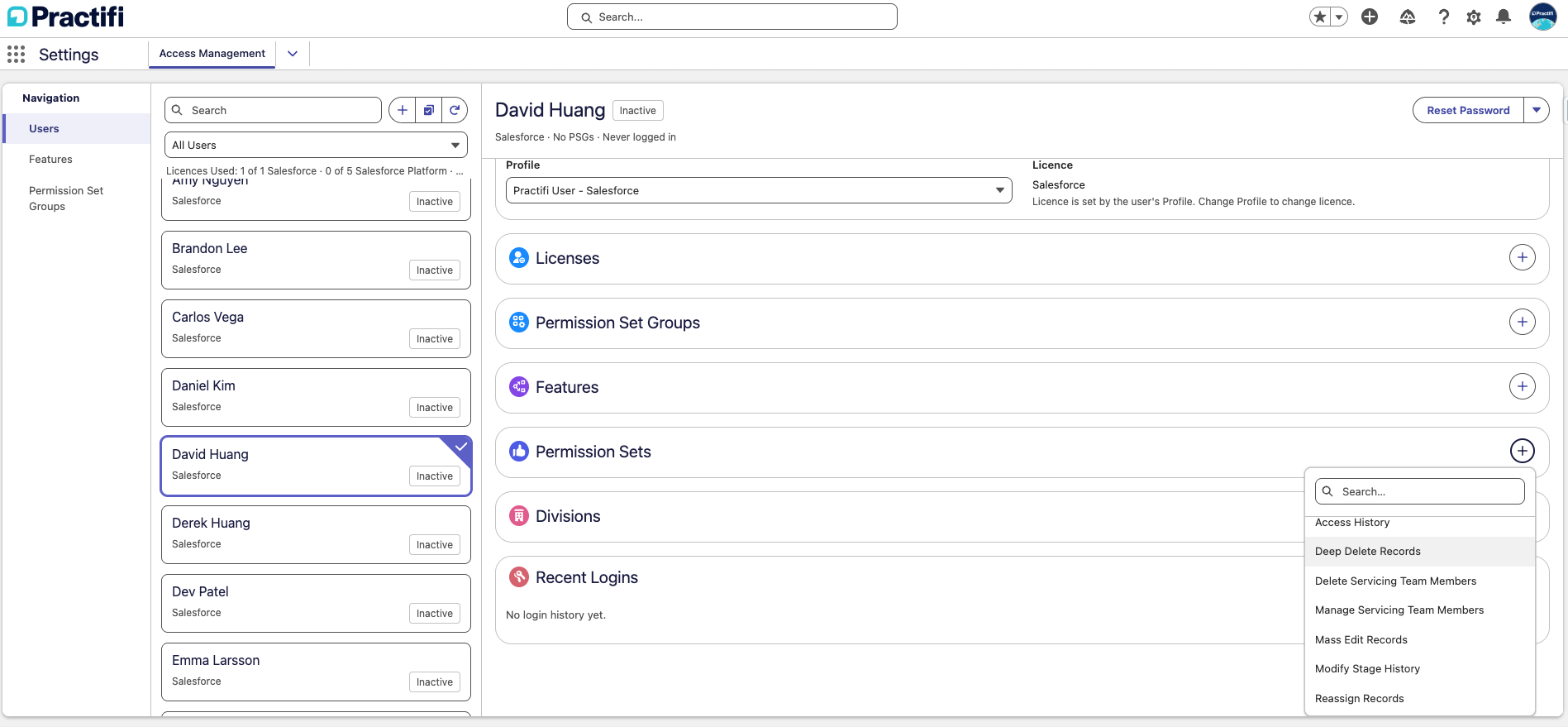Open the All Users filter dropdown

(317, 145)
